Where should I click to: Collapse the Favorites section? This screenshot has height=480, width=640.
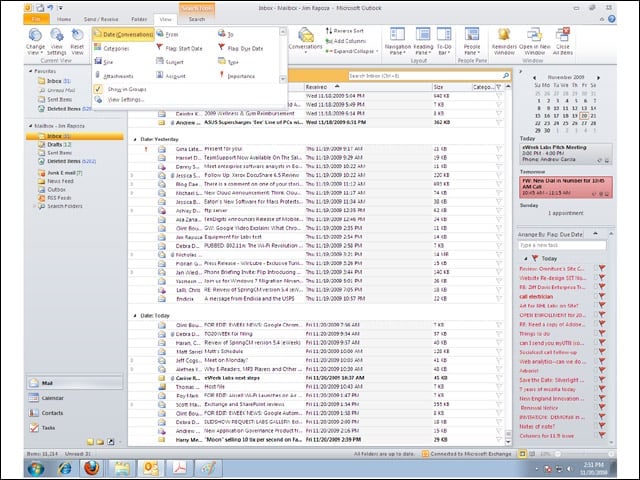click(x=30, y=71)
